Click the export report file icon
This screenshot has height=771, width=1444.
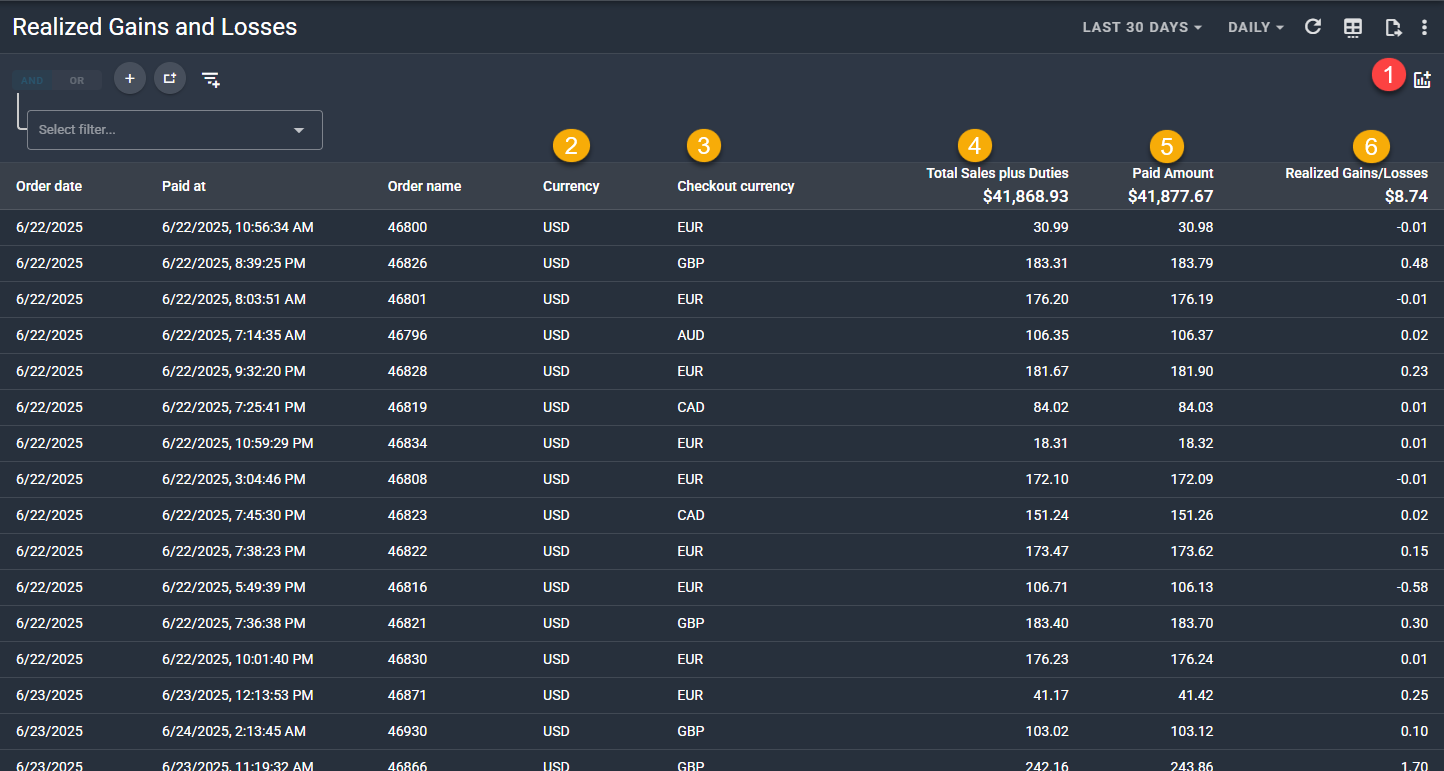(x=1393, y=27)
